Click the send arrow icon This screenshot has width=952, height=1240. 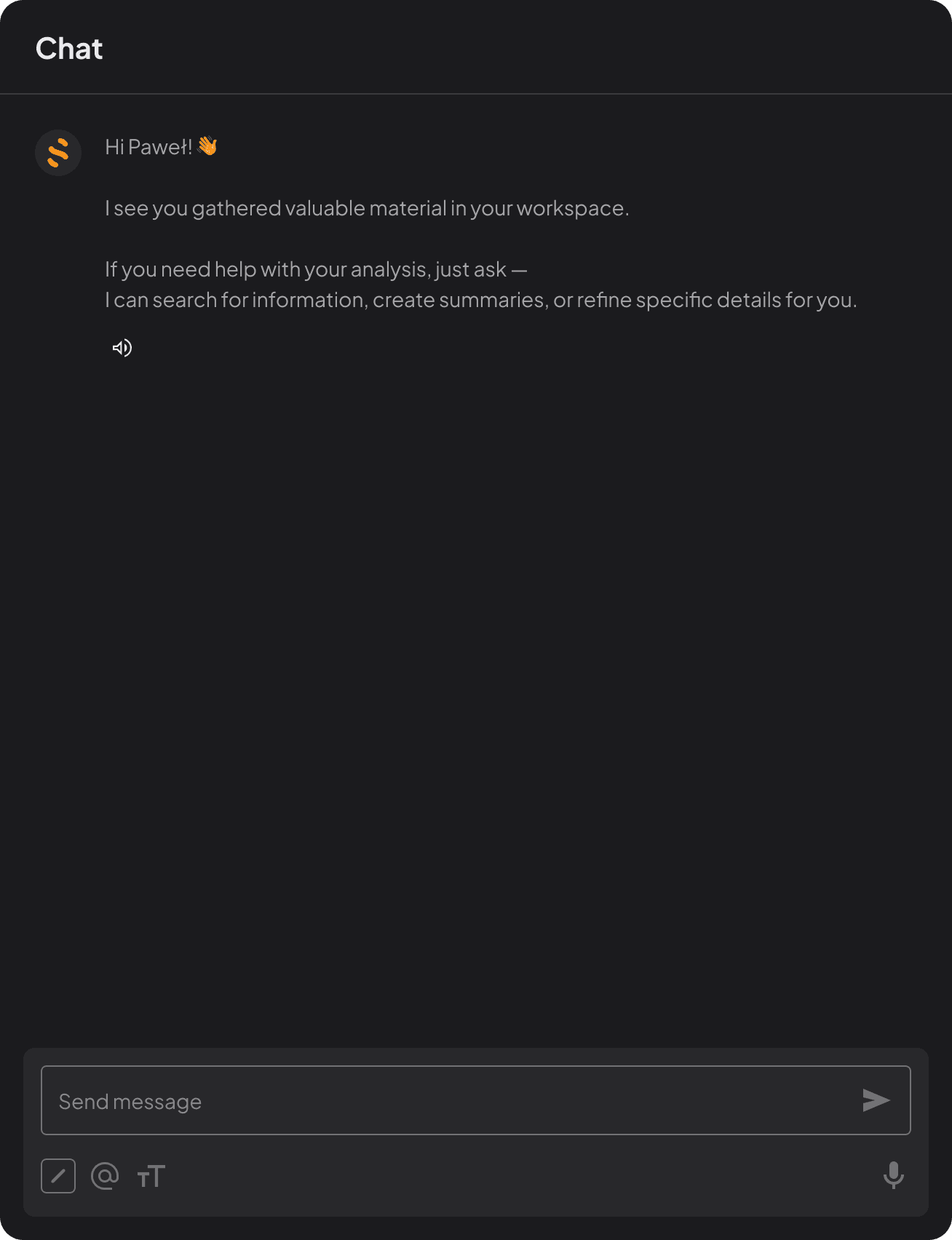pyautogui.click(x=876, y=1100)
